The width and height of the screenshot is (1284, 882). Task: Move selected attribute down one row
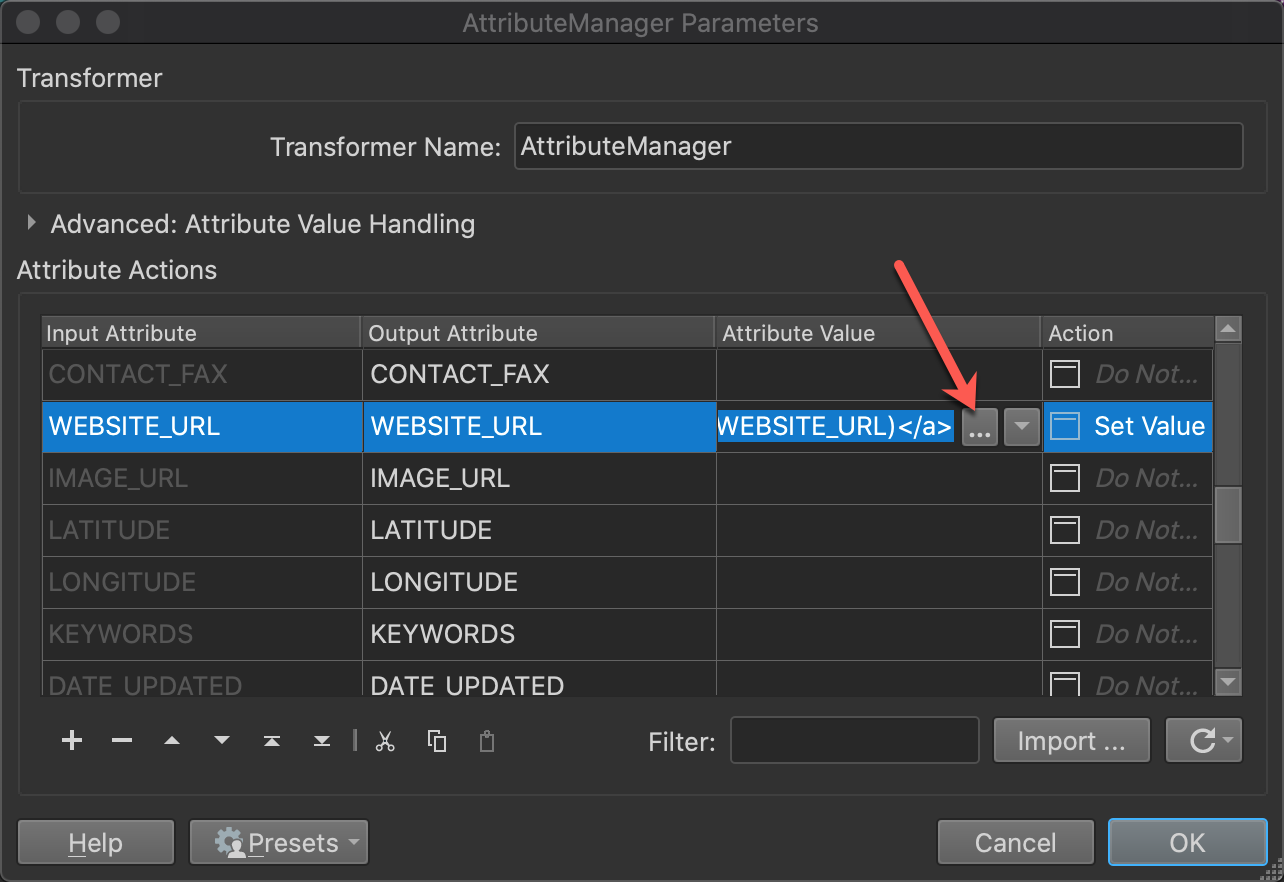(x=222, y=741)
